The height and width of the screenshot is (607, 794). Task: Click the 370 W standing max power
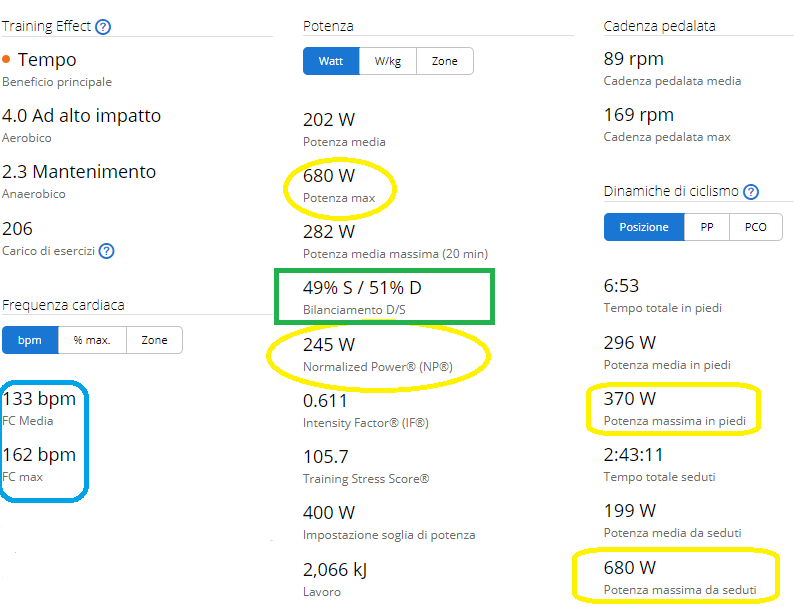pos(630,399)
